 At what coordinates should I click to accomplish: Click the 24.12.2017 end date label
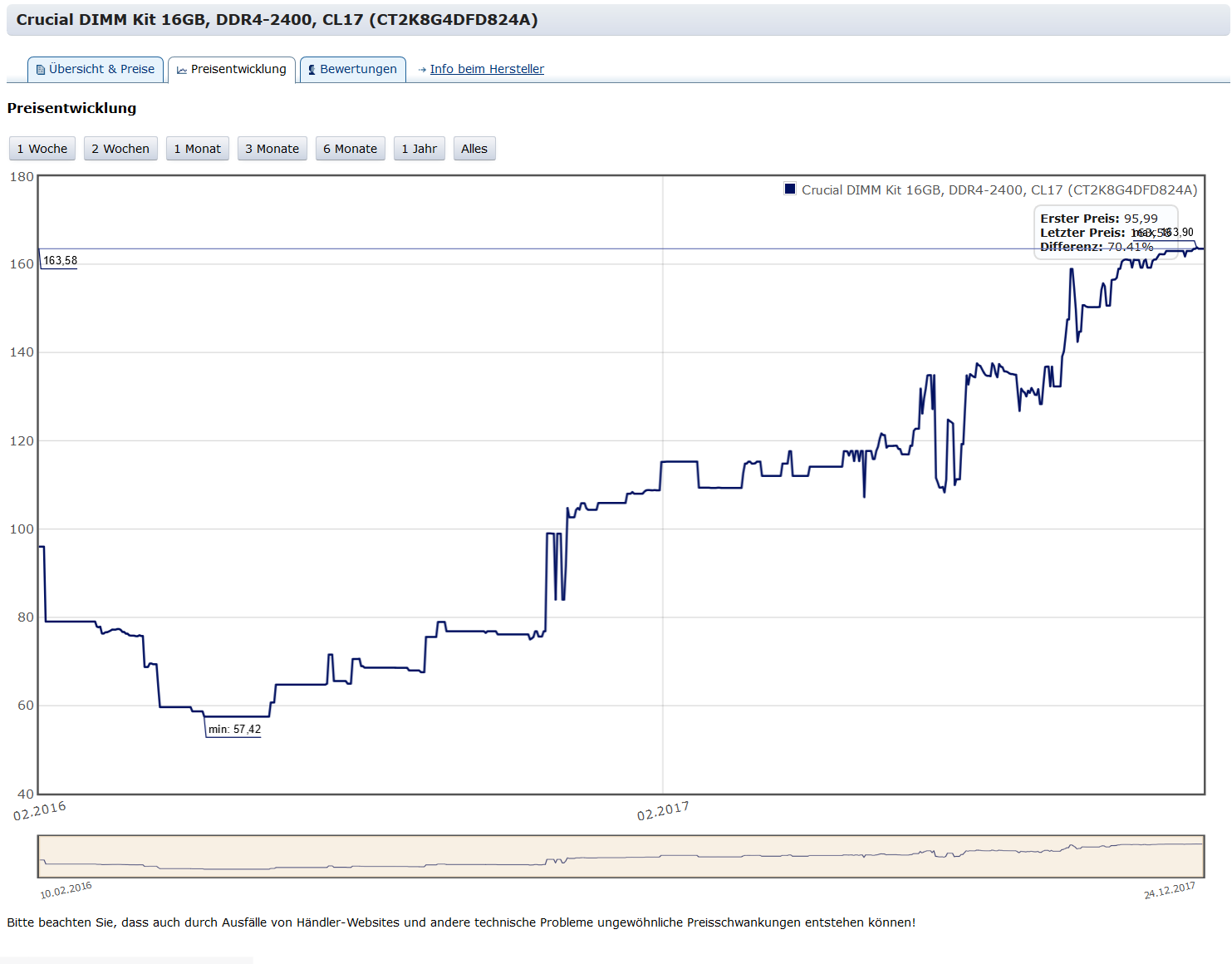(x=1170, y=890)
